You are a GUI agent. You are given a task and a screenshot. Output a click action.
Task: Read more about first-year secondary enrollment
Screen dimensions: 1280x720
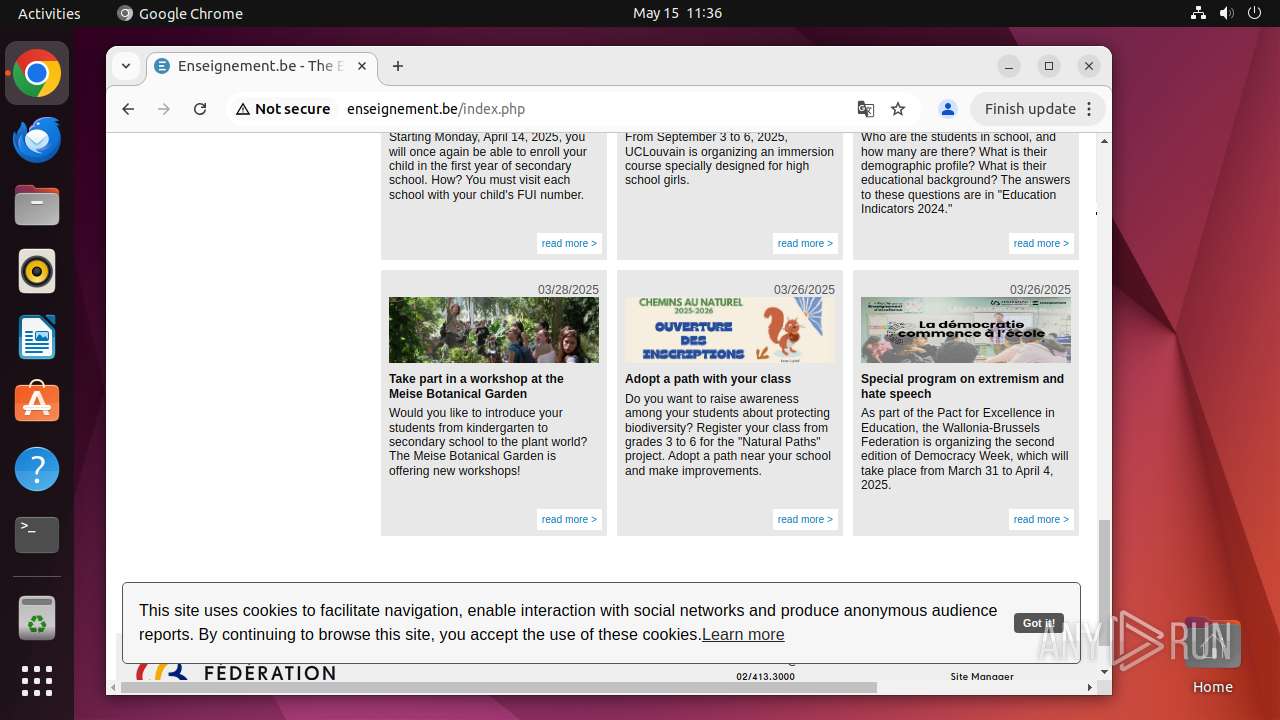569,243
